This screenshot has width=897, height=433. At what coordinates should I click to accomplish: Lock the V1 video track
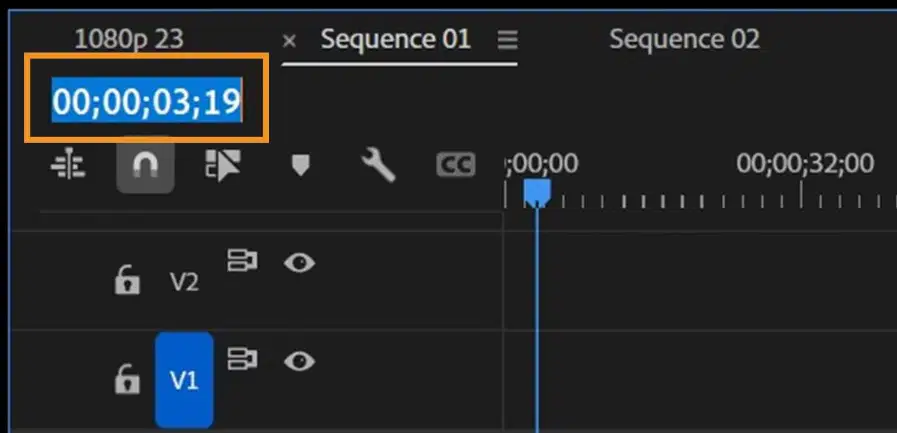(x=127, y=379)
